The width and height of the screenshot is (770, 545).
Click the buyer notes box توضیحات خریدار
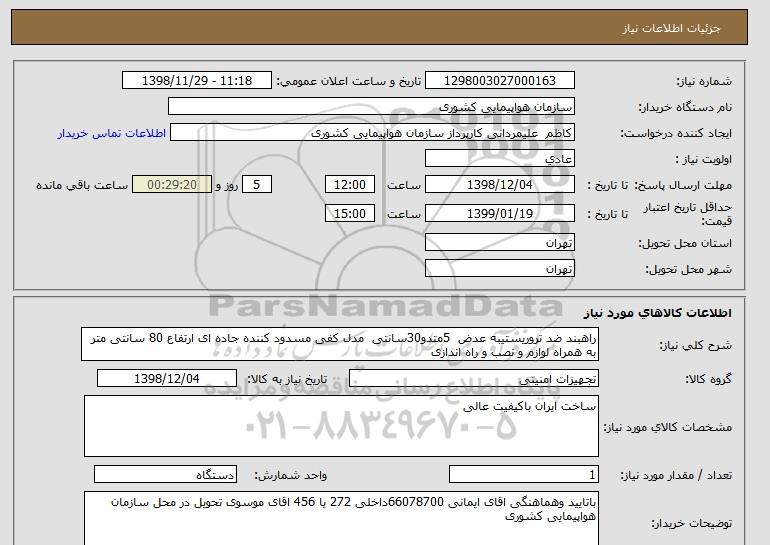(341, 518)
